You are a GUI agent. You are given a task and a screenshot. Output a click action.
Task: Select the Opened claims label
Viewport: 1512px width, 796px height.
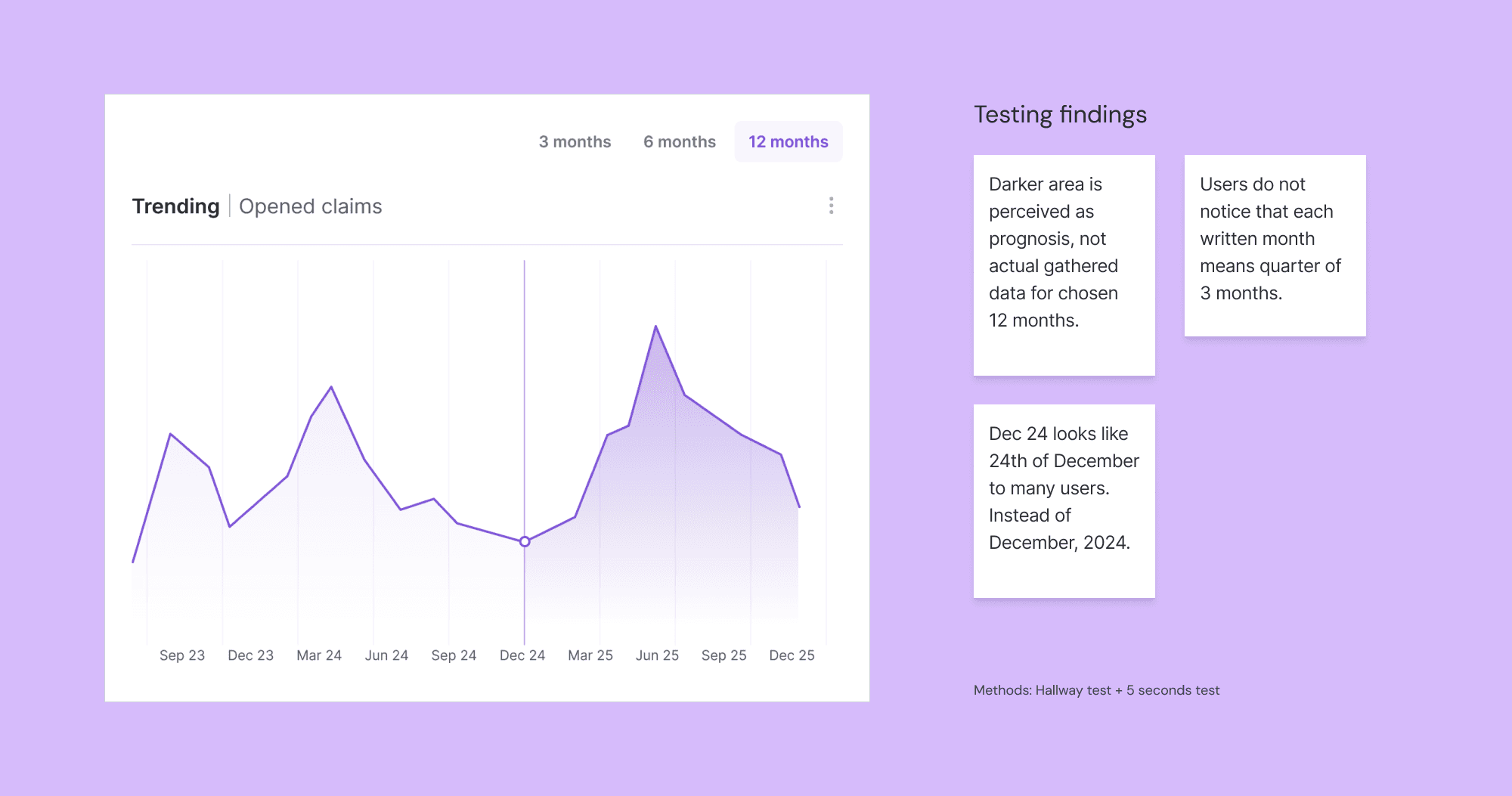(311, 206)
